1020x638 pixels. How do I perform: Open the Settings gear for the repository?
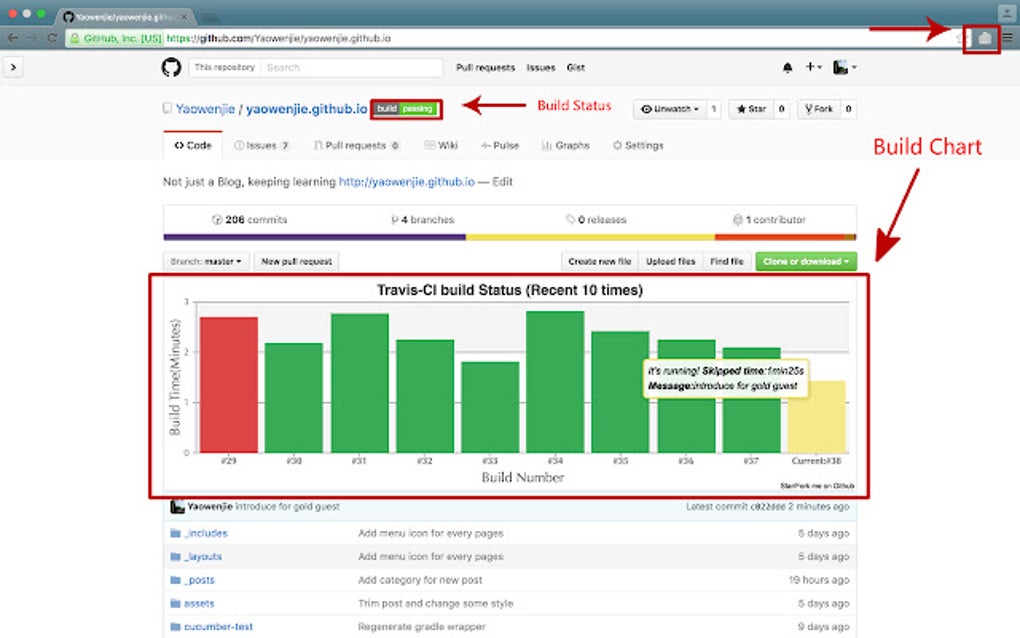coord(639,147)
